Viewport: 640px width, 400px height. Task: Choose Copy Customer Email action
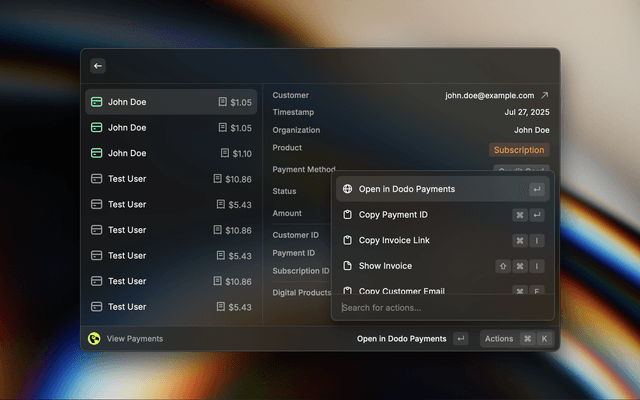click(x=442, y=289)
